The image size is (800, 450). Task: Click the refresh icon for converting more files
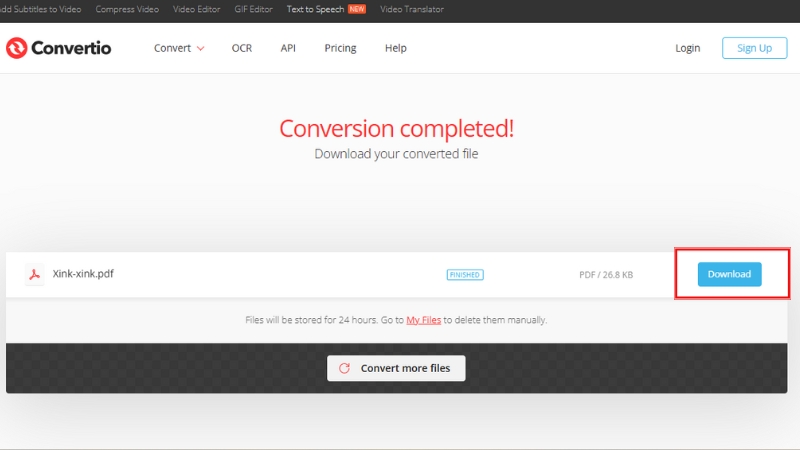(x=344, y=368)
